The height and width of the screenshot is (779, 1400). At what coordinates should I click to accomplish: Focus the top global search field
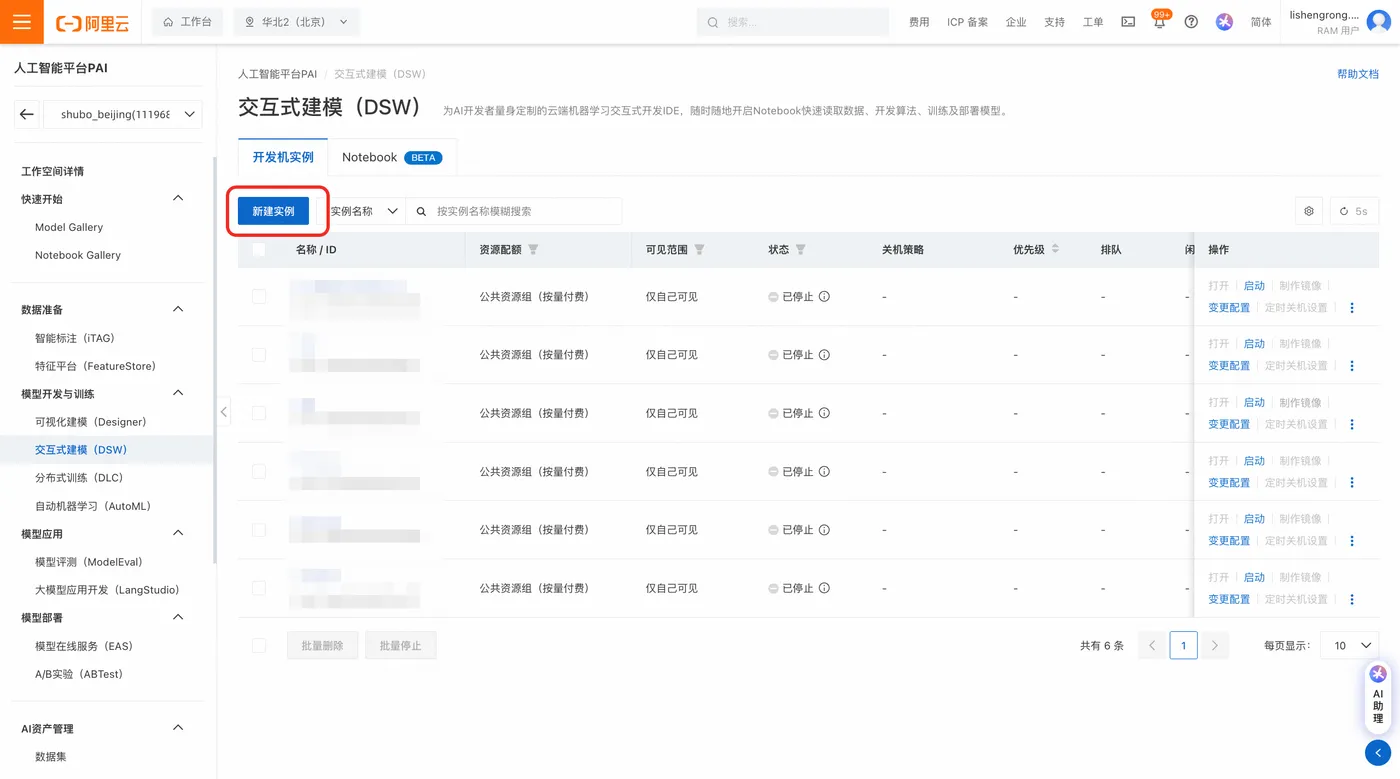[793, 22]
